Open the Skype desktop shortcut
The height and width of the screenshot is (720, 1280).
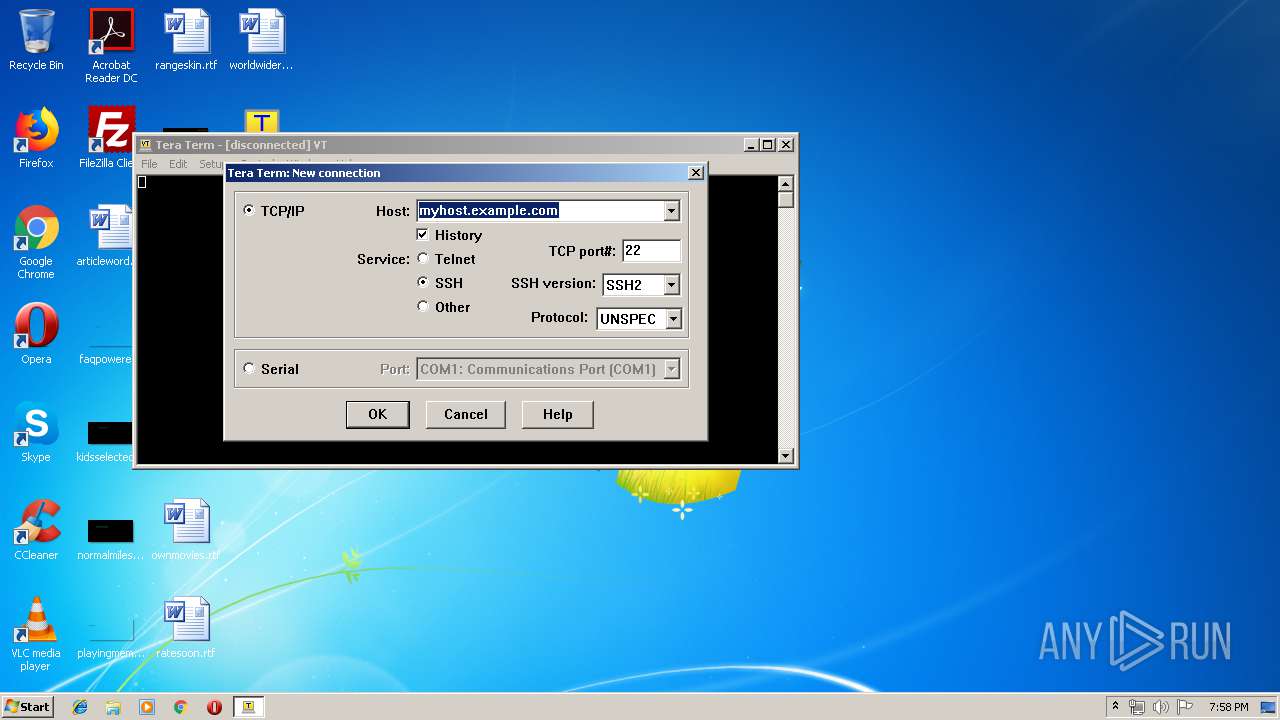pos(36,432)
